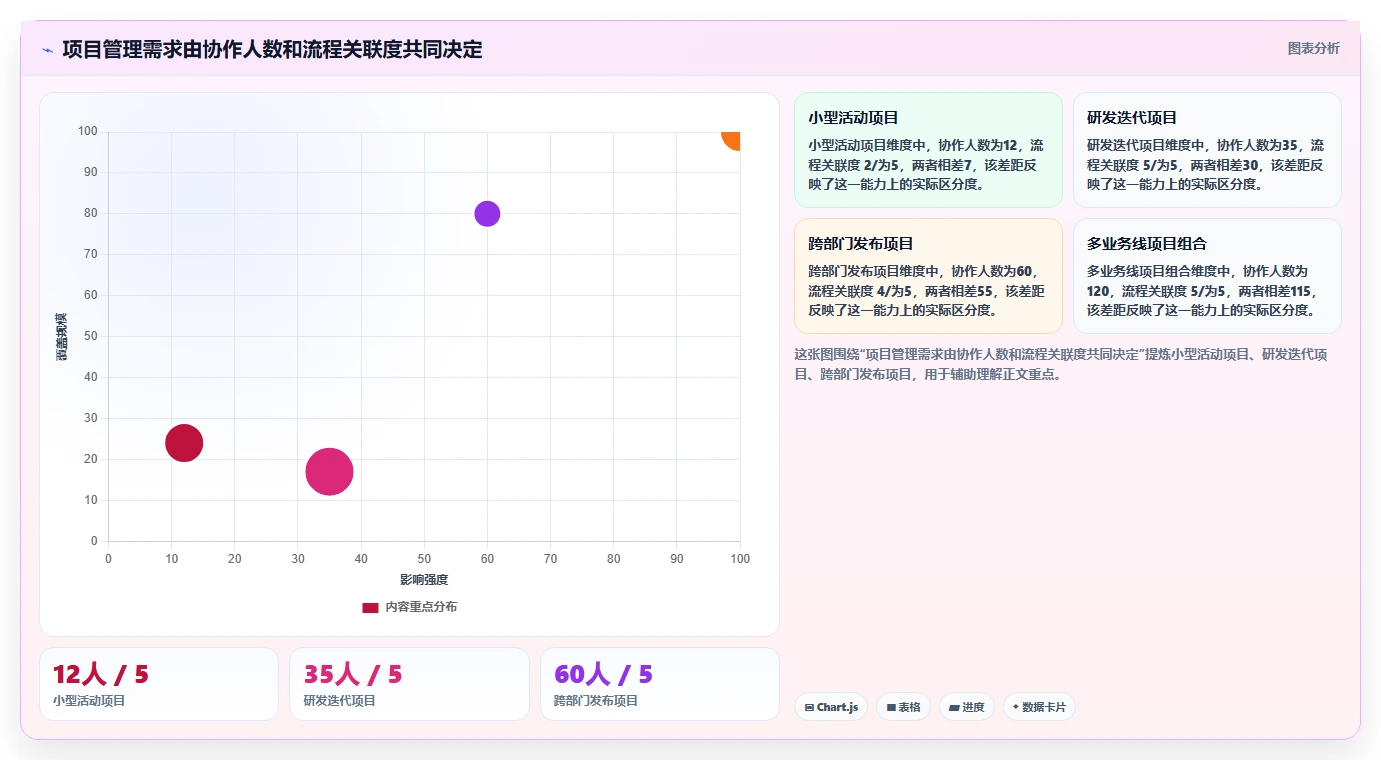This screenshot has width=1381, height=760.
Task: Click the vertical y-axis title
Action: point(62,336)
